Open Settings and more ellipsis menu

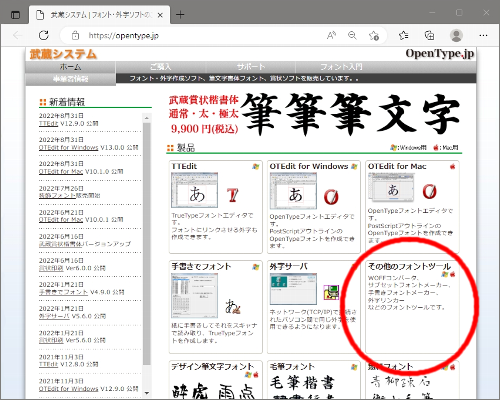[x=483, y=35]
